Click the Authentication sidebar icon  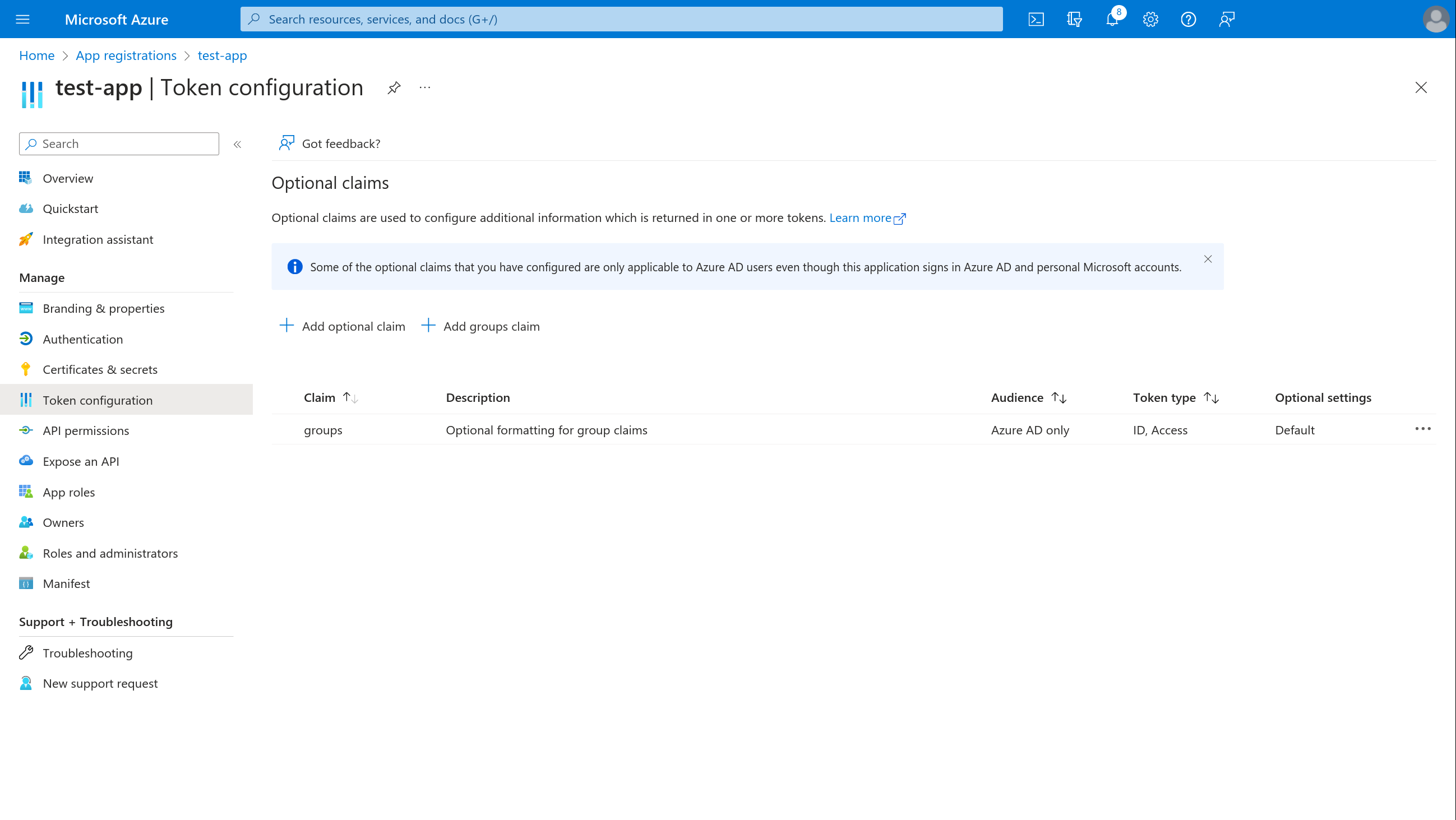(x=27, y=339)
